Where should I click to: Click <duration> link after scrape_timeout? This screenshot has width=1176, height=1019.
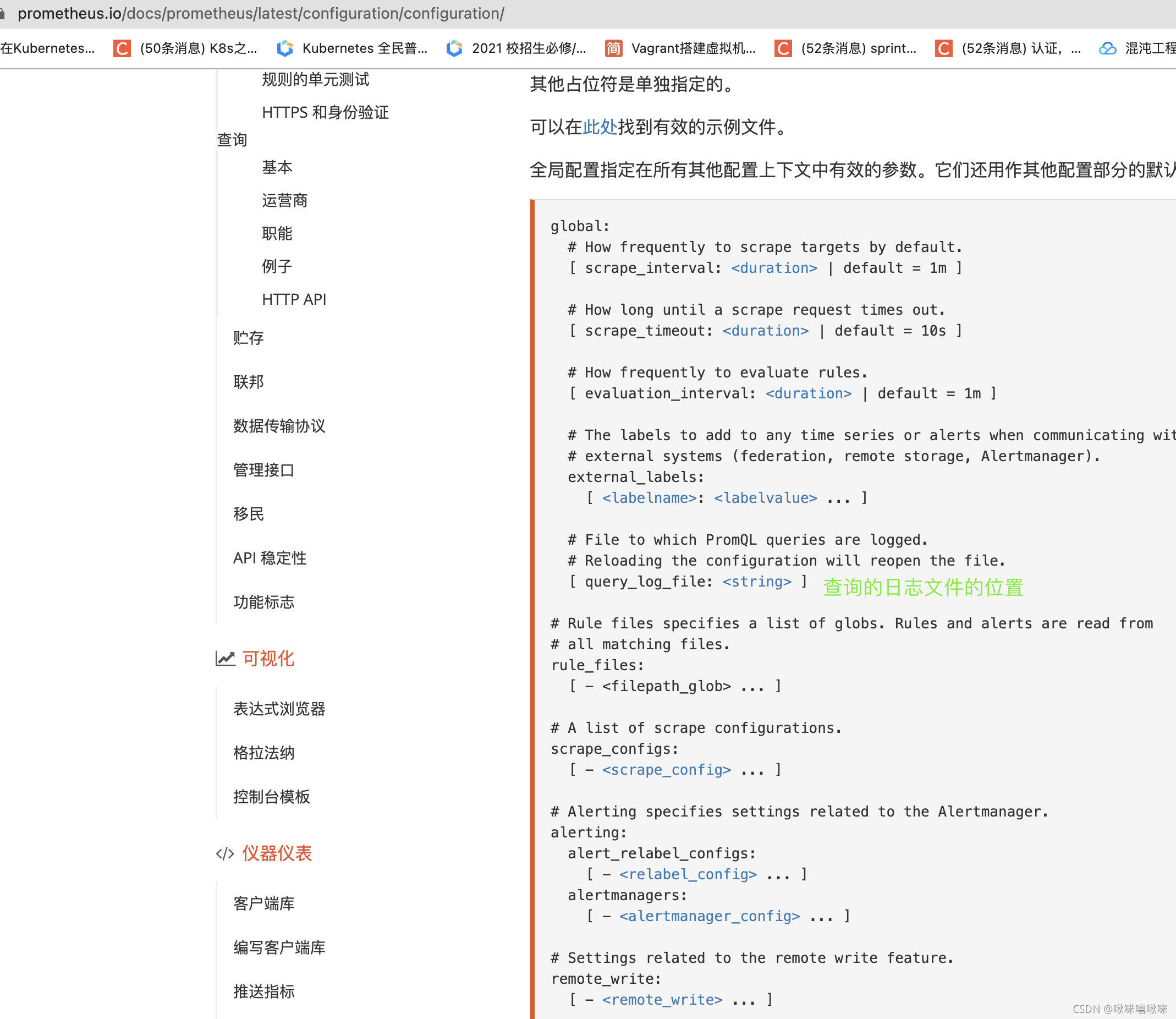[766, 331]
